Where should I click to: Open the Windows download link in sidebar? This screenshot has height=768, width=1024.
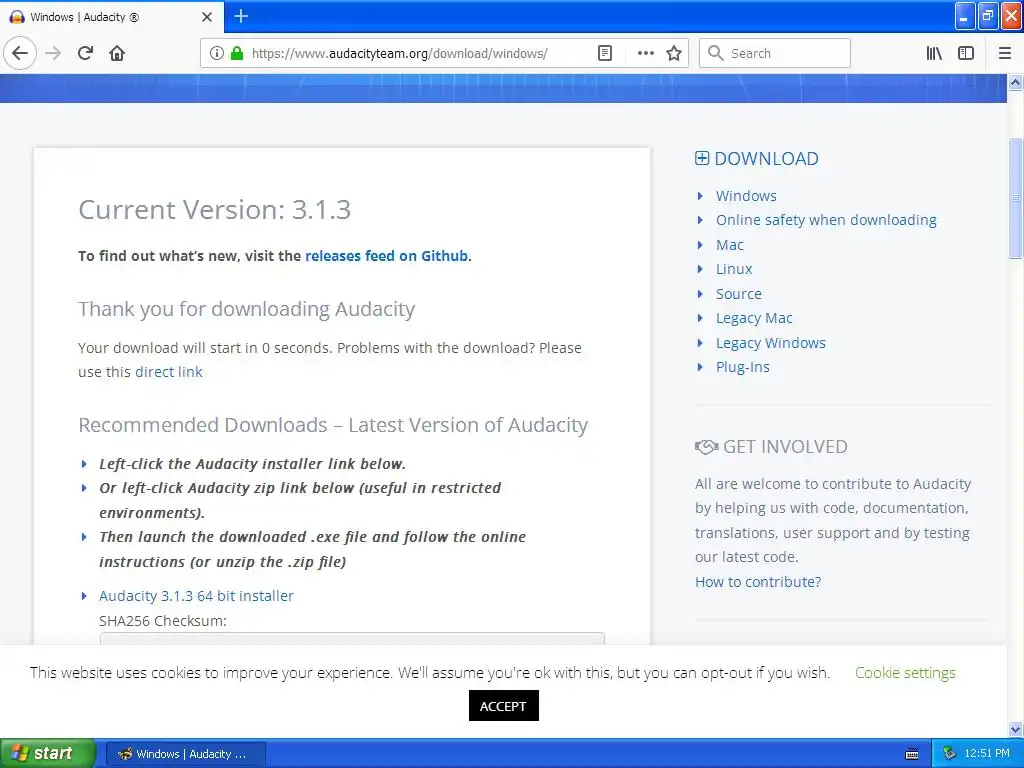tap(746, 196)
